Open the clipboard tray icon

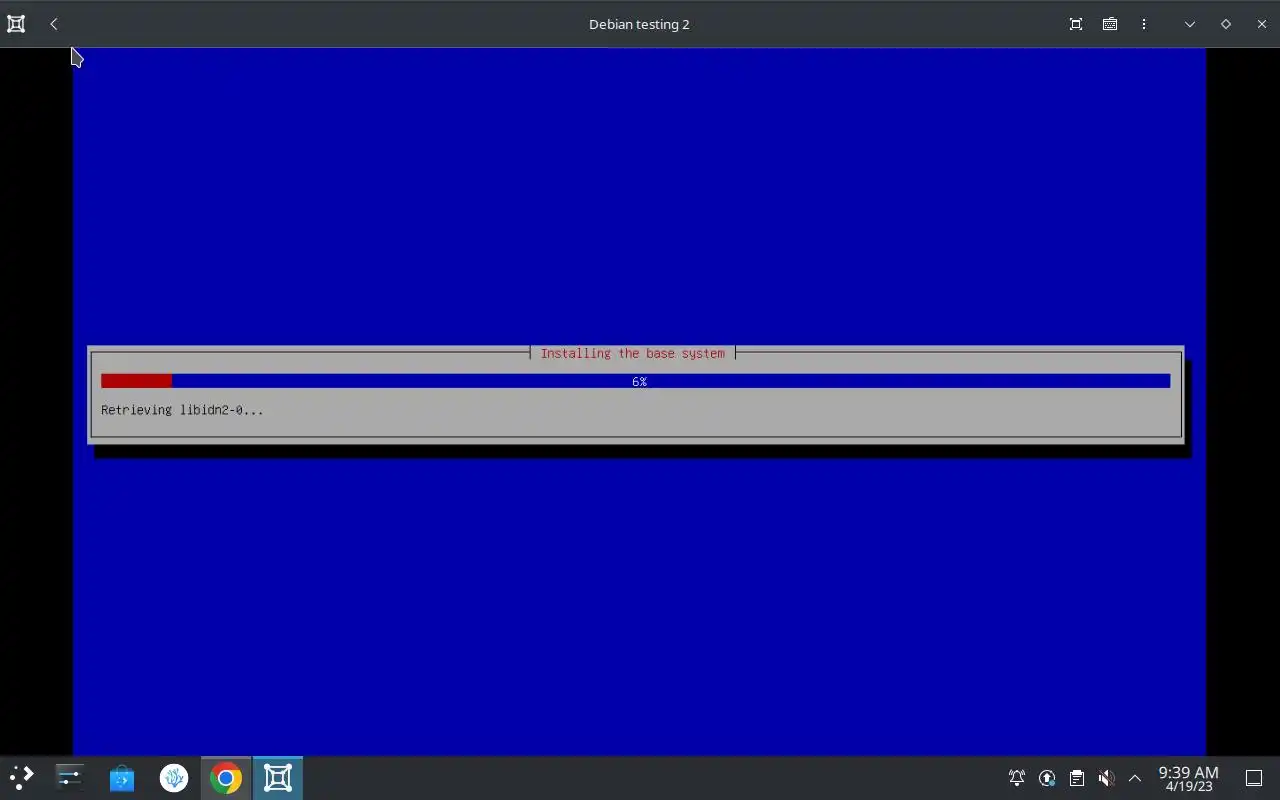pyautogui.click(x=1077, y=778)
